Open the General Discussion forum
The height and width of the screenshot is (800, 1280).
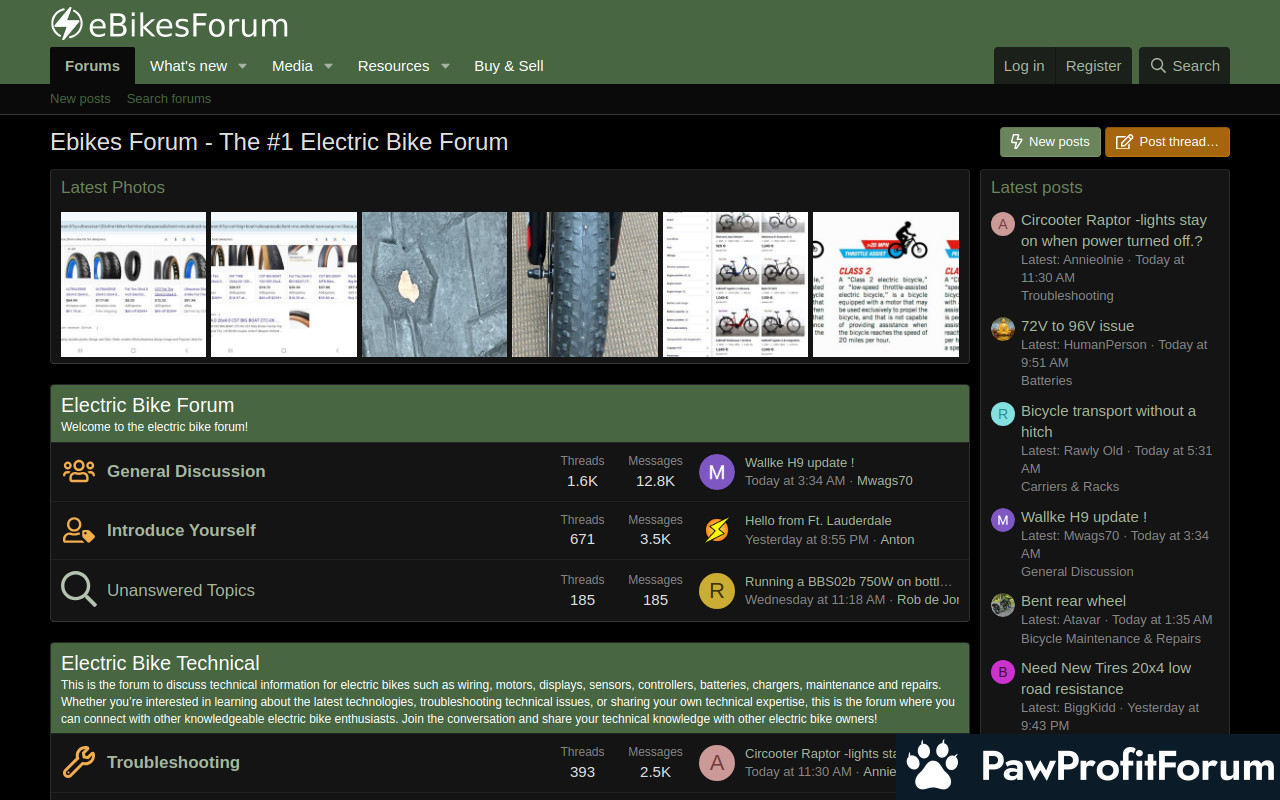pos(186,471)
